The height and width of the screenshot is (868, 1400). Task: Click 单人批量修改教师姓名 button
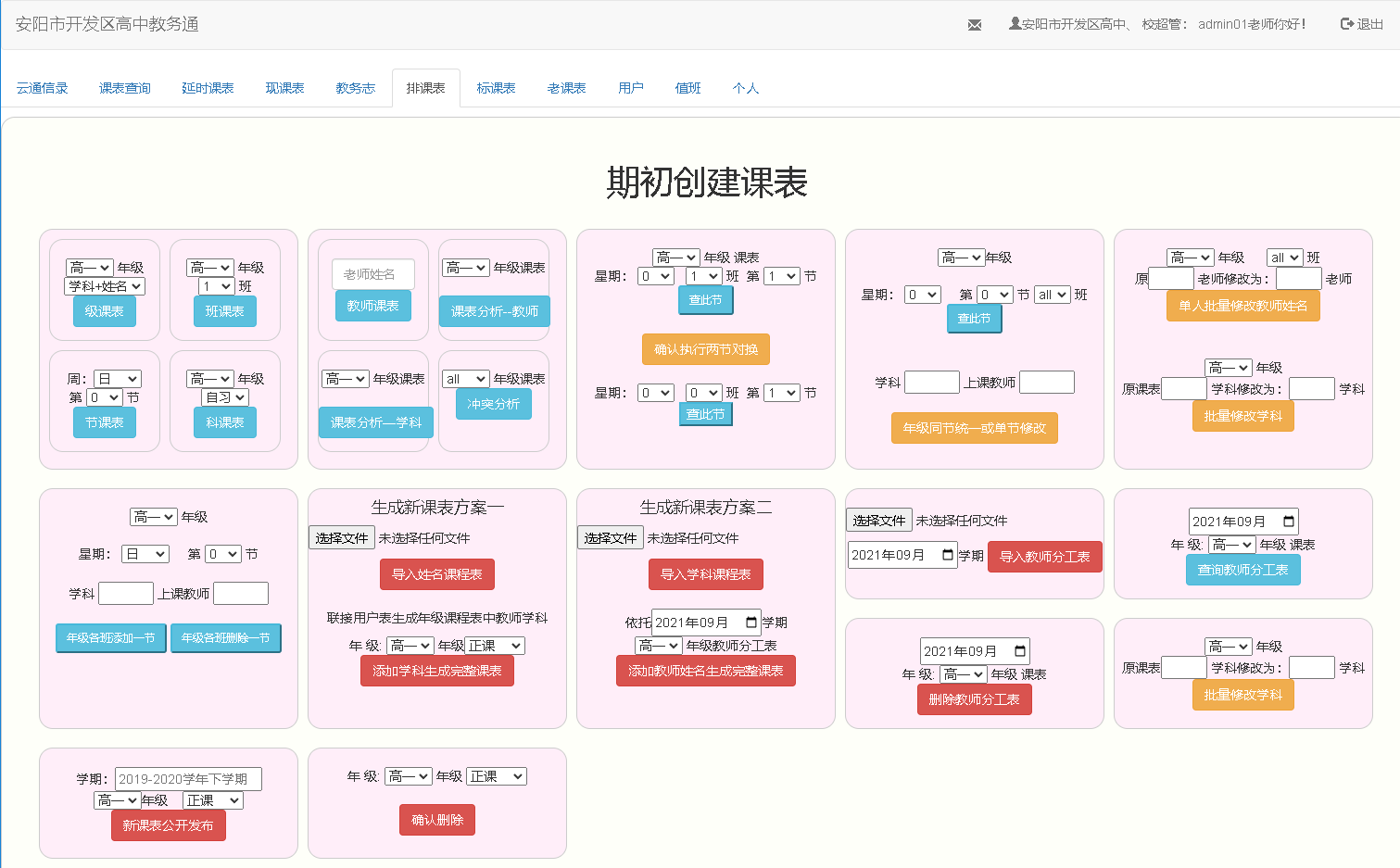[1243, 306]
